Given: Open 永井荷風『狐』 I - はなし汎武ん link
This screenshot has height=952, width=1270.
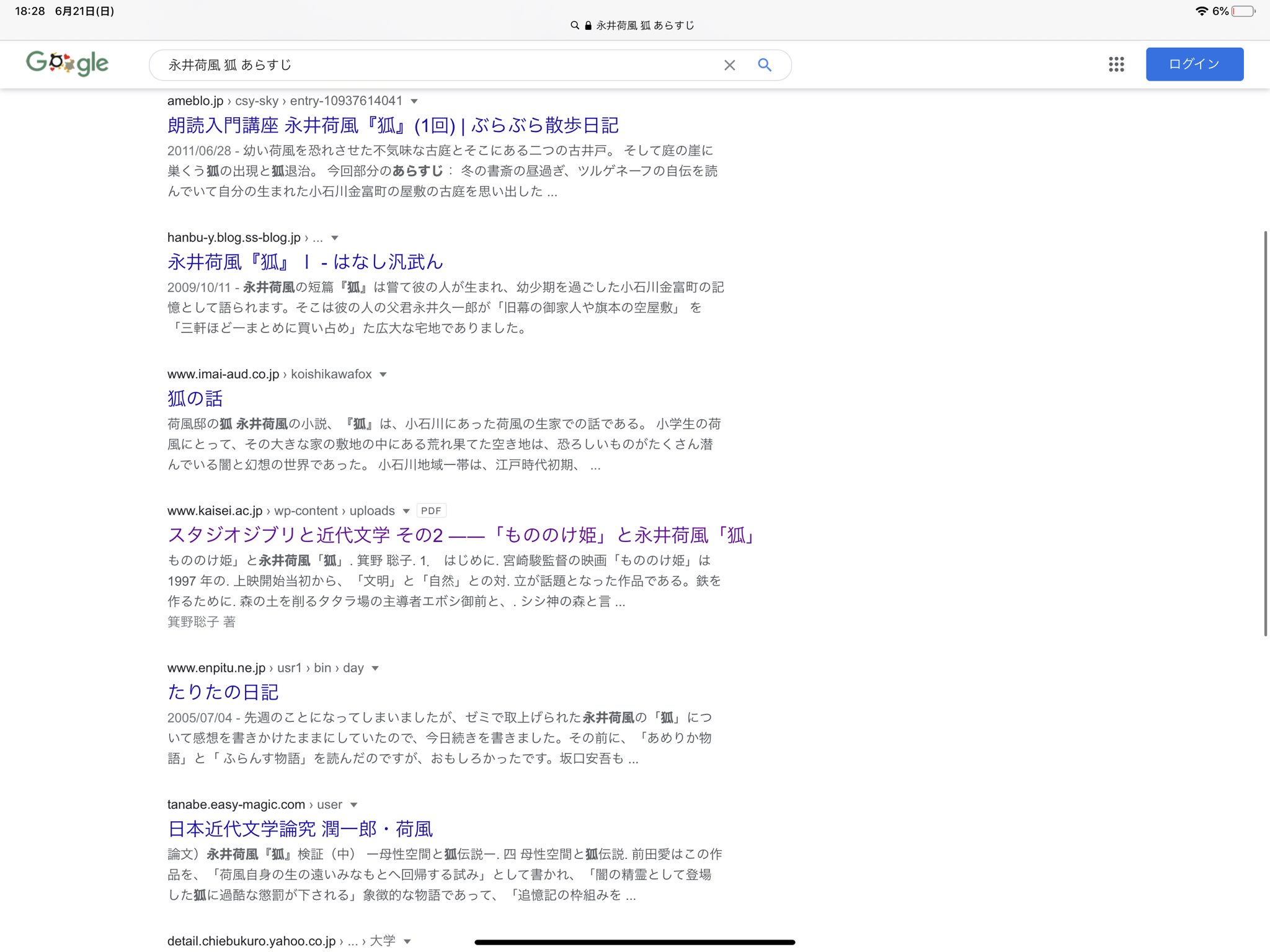Looking at the screenshot, I should coord(305,262).
